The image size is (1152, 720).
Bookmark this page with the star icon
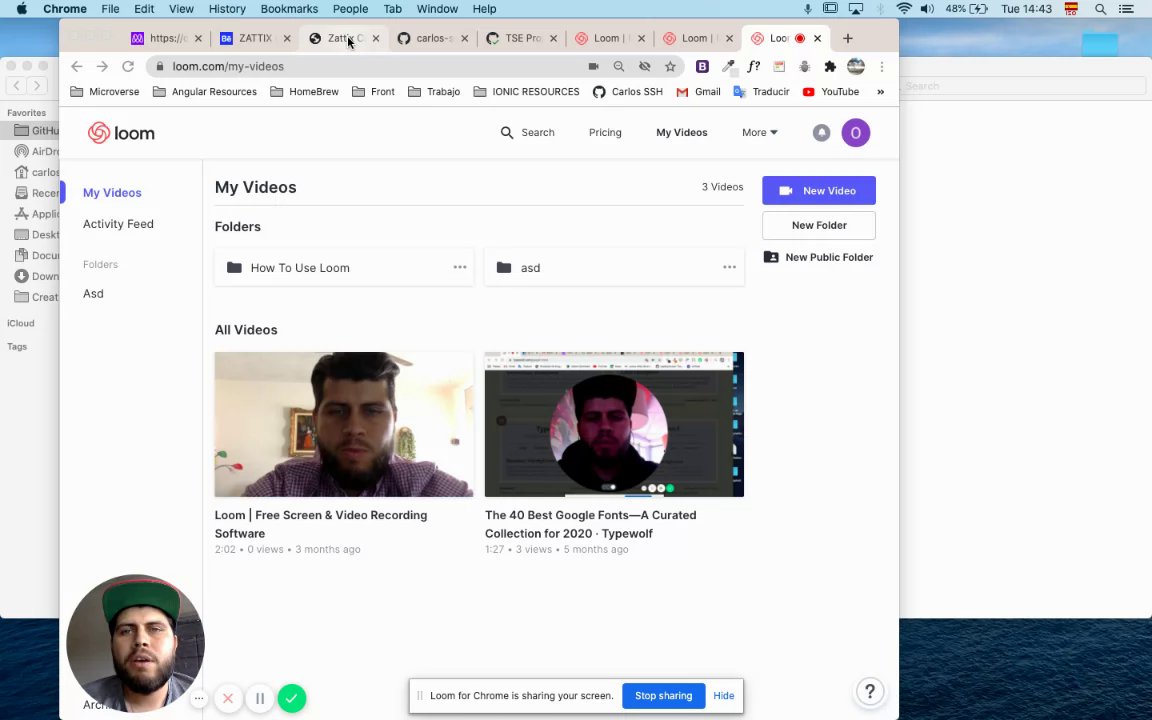[670, 66]
